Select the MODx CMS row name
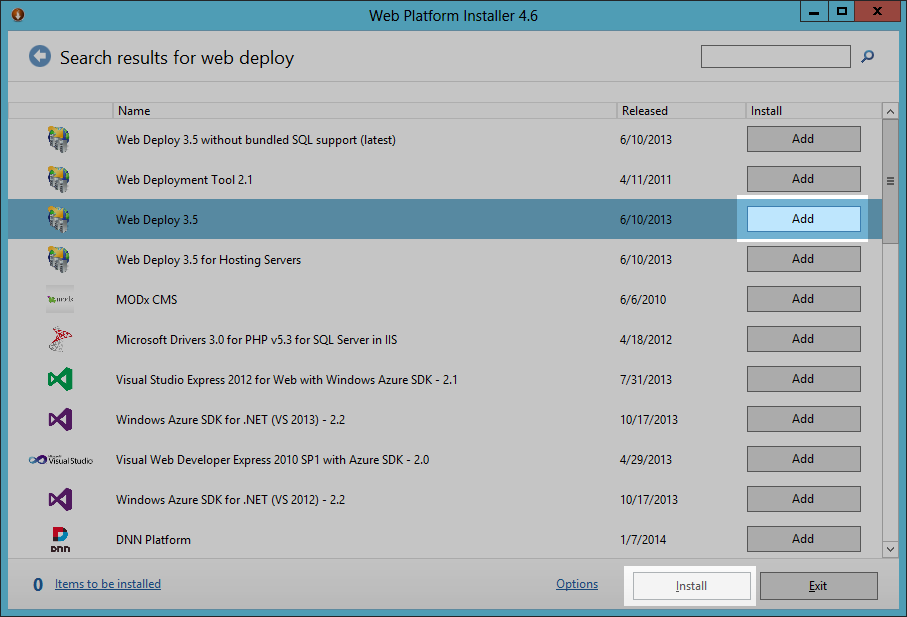 coord(146,300)
